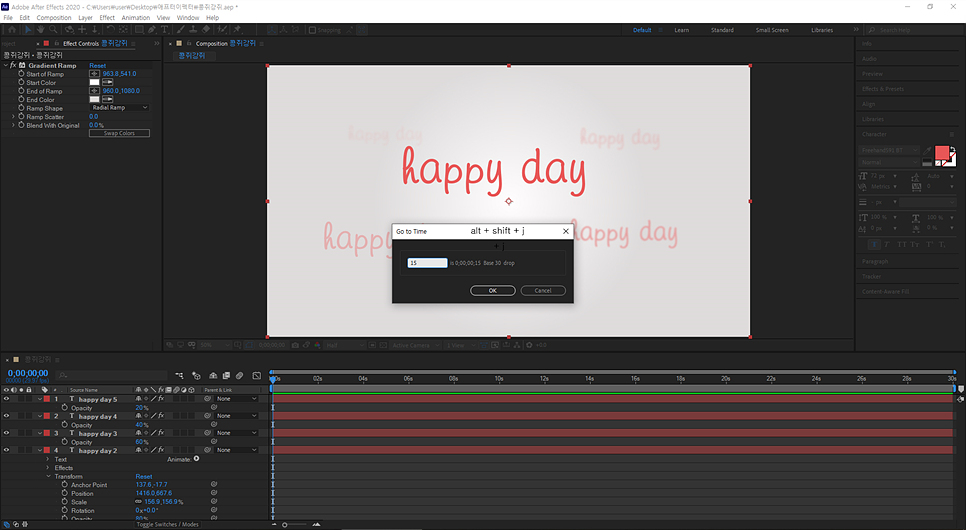Image resolution: width=966 pixels, height=530 pixels.
Task: Select the Clone Stamp tool
Action: (x=193, y=30)
